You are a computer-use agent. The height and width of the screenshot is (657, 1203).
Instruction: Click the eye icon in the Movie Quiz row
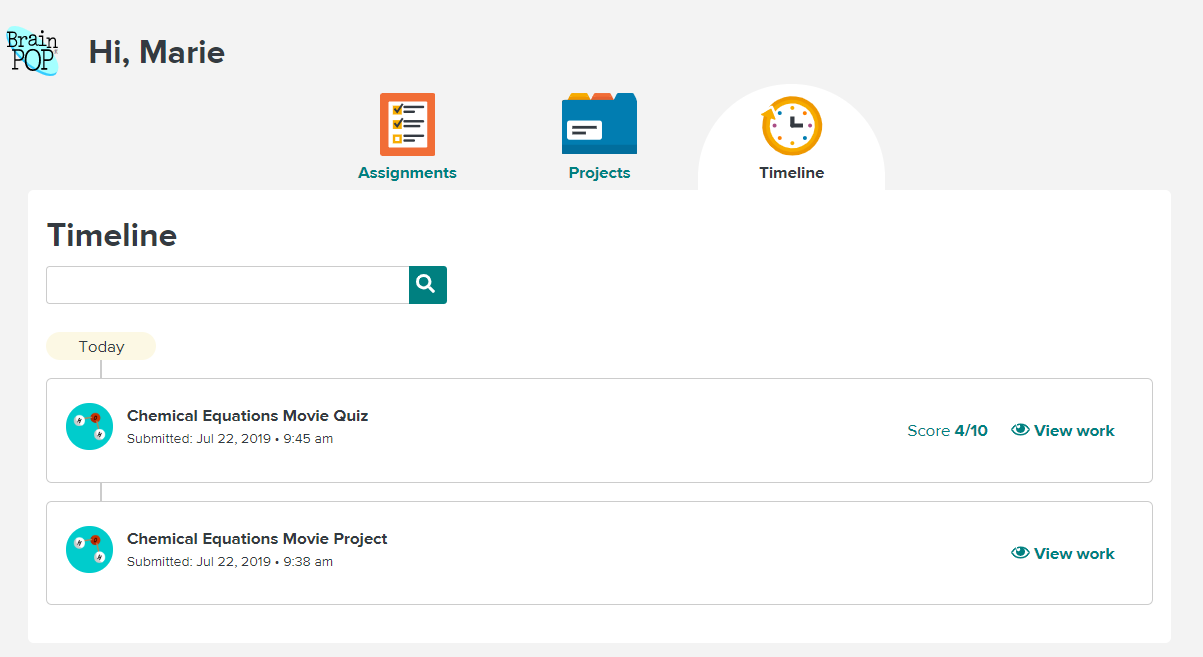pyautogui.click(x=1020, y=430)
